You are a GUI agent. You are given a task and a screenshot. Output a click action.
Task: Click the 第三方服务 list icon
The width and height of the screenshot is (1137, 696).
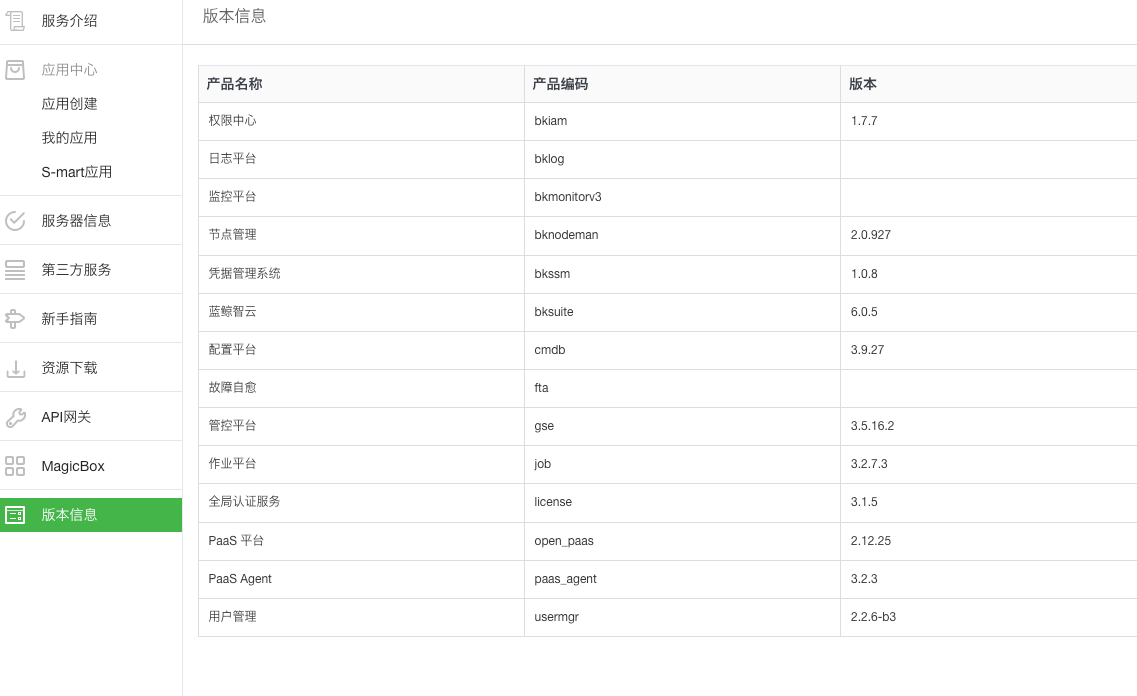click(x=15, y=269)
